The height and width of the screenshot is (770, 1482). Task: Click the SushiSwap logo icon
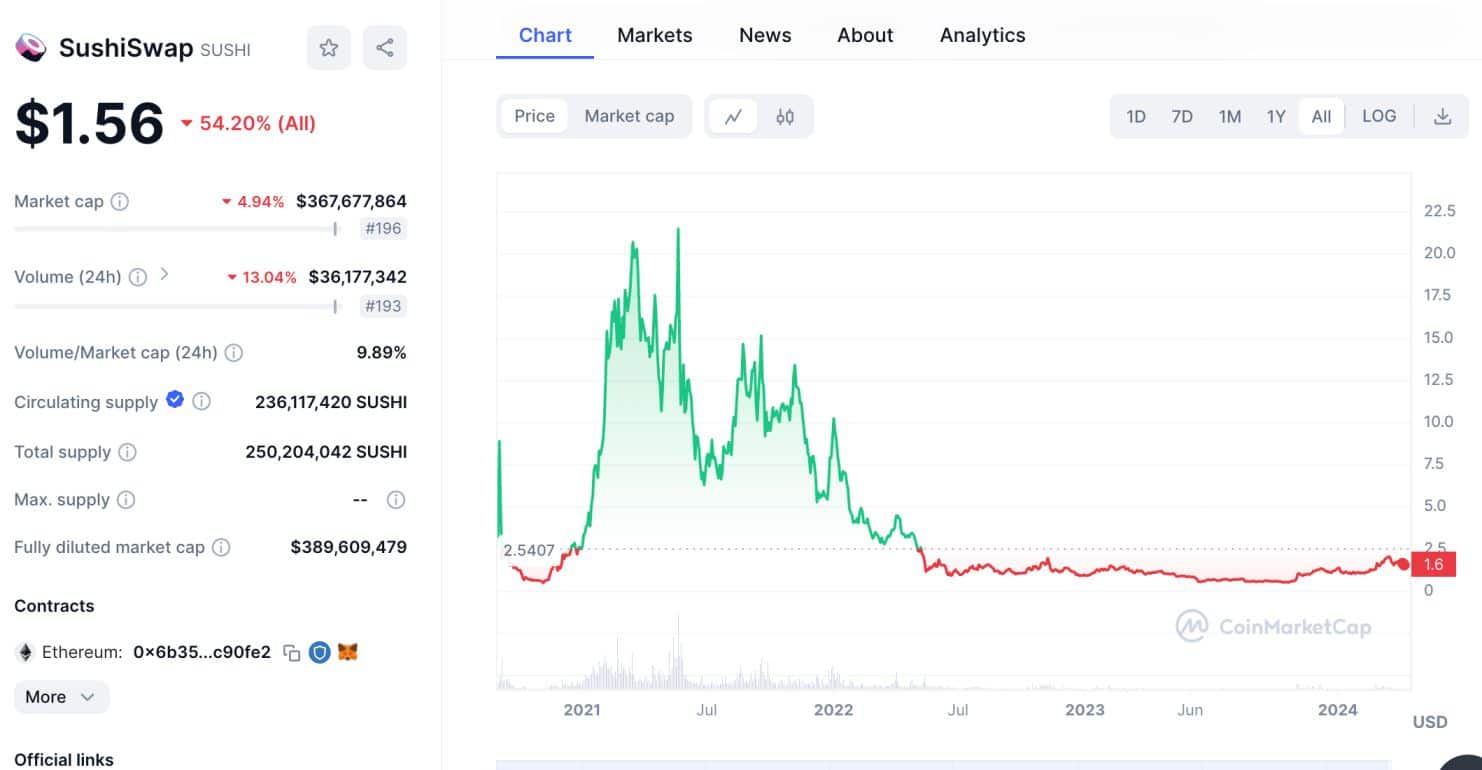pyautogui.click(x=30, y=47)
